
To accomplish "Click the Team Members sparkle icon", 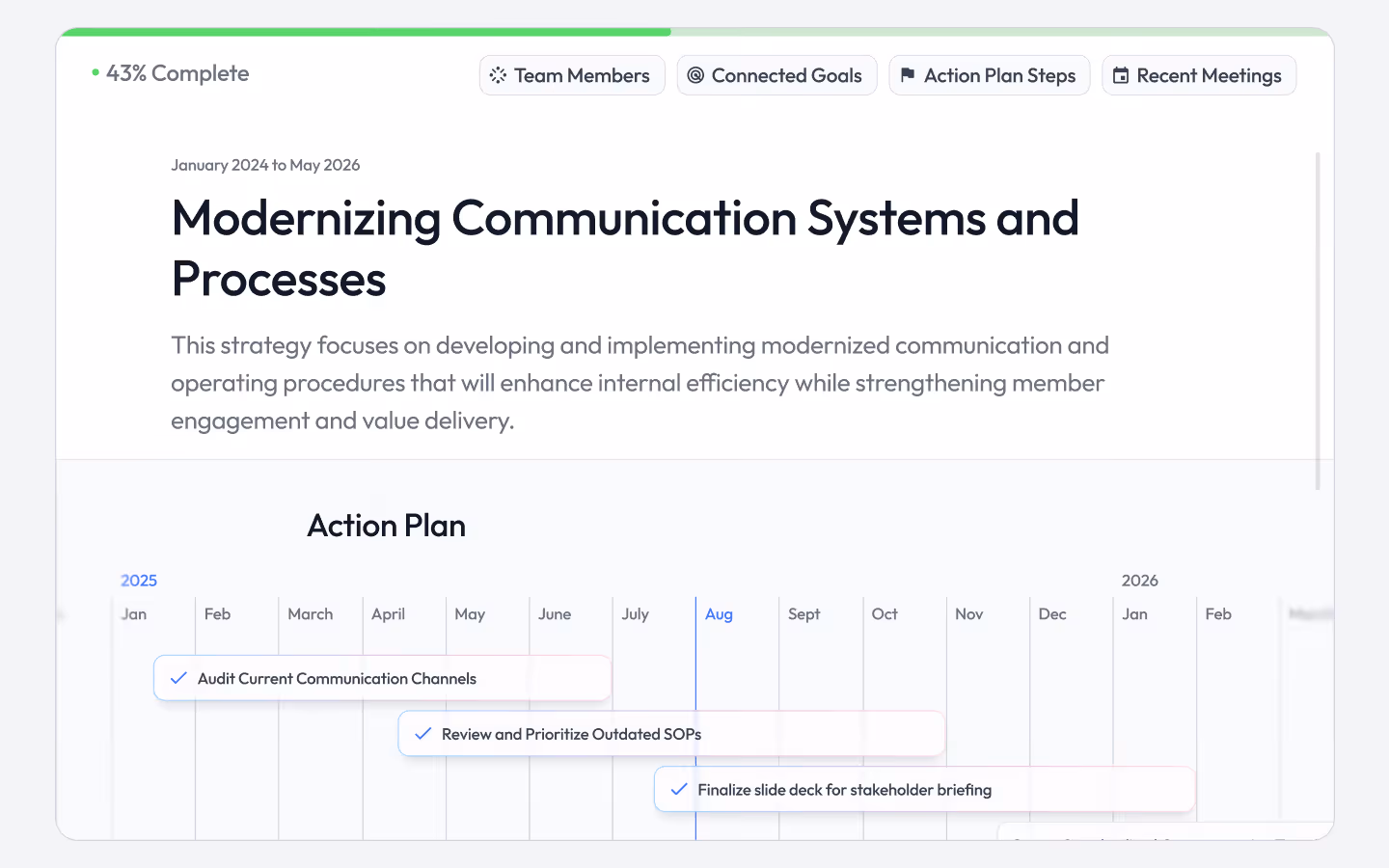I will [498, 75].
